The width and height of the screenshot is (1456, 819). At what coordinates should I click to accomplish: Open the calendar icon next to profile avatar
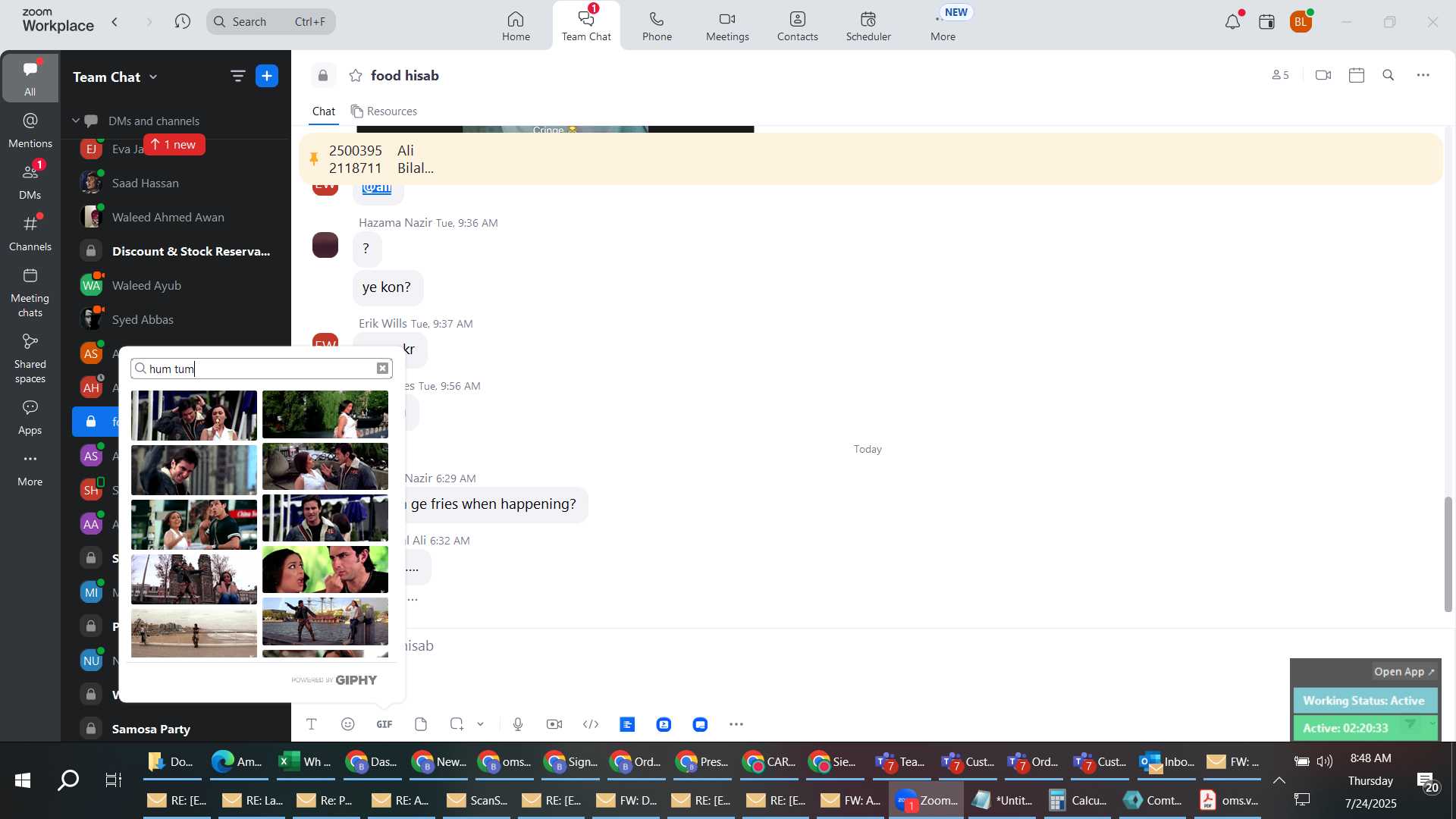tap(1266, 22)
